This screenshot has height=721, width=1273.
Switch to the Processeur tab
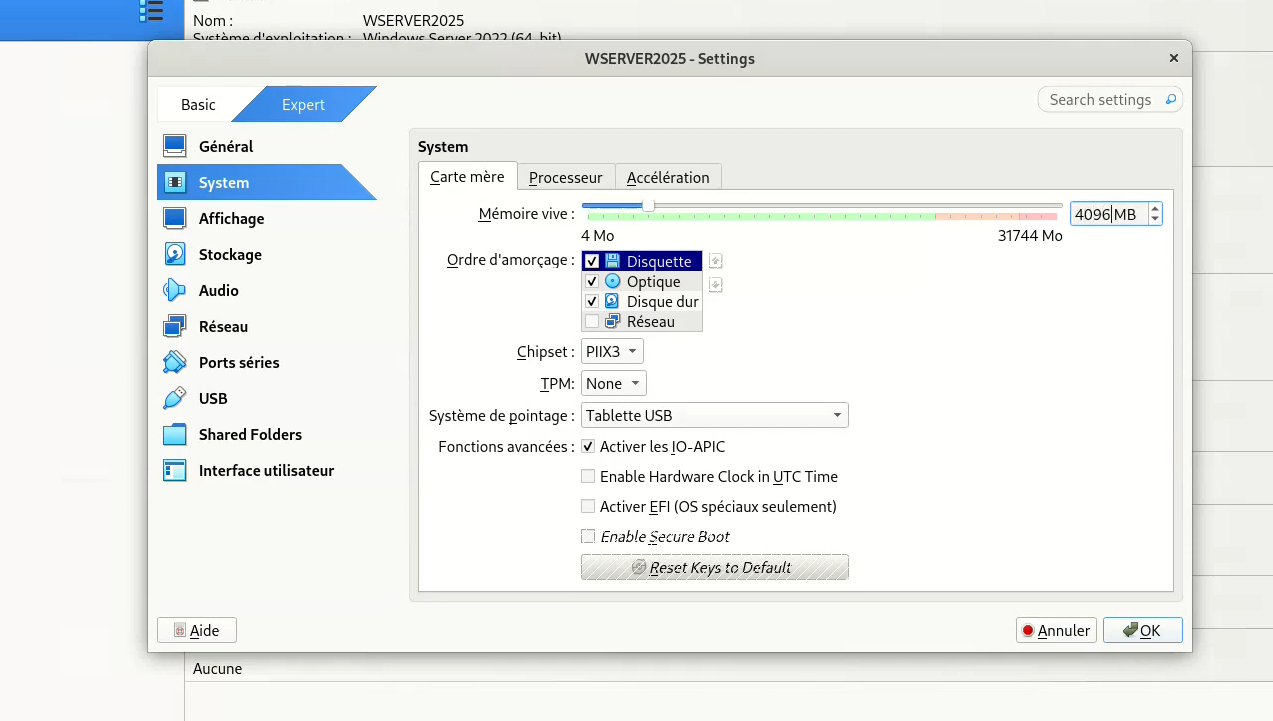tap(565, 177)
